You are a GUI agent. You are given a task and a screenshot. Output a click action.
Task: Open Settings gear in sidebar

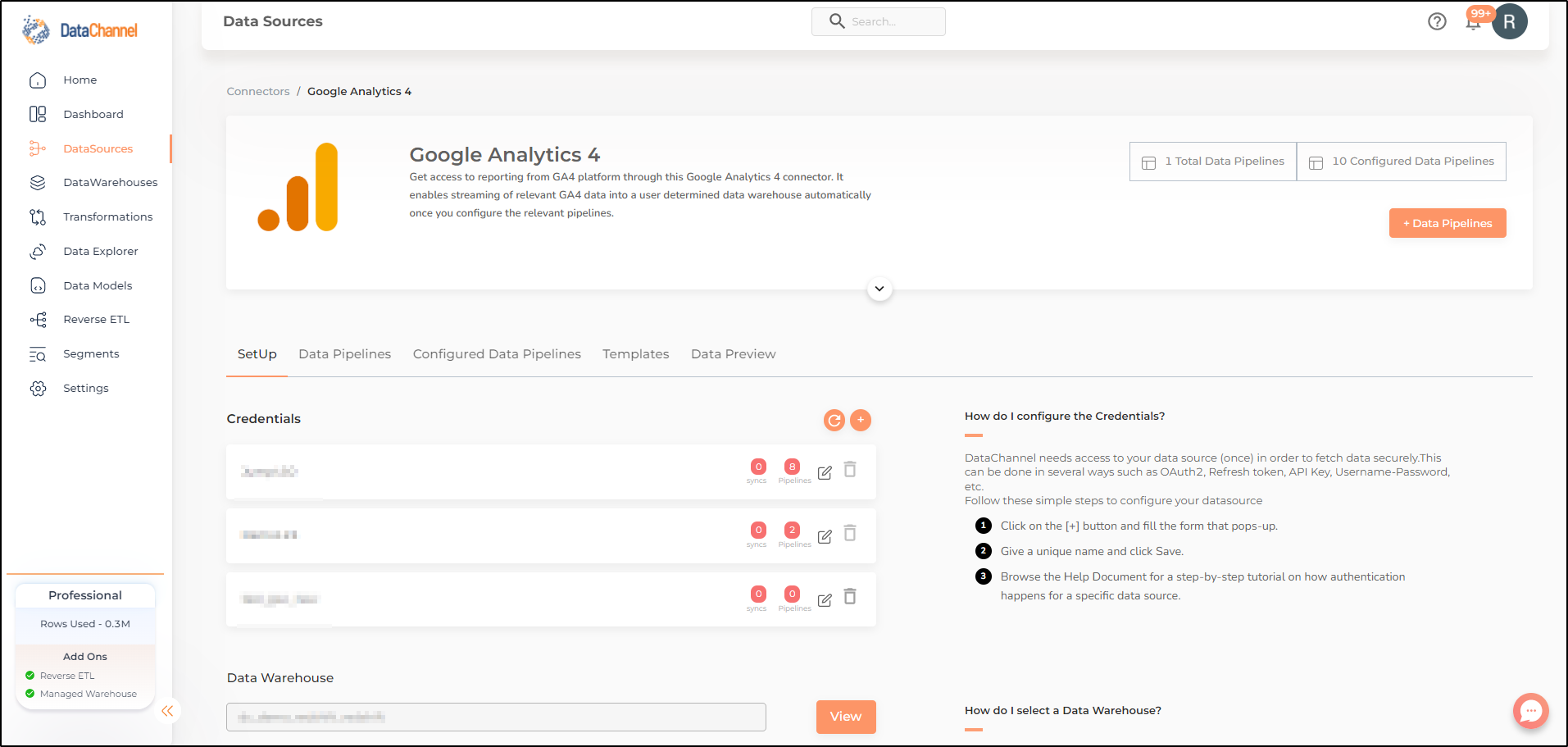(38, 388)
